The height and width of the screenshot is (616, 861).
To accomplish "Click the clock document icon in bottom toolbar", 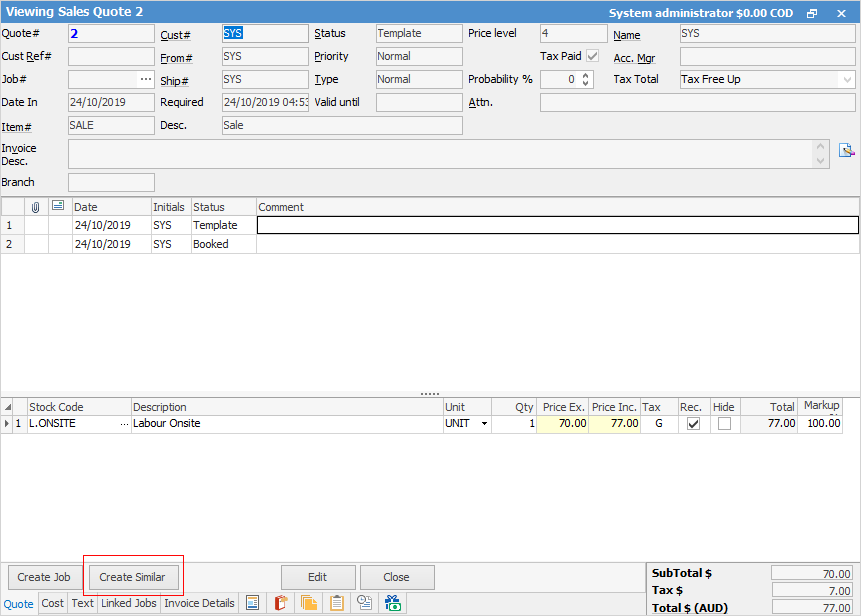I will pos(365,603).
